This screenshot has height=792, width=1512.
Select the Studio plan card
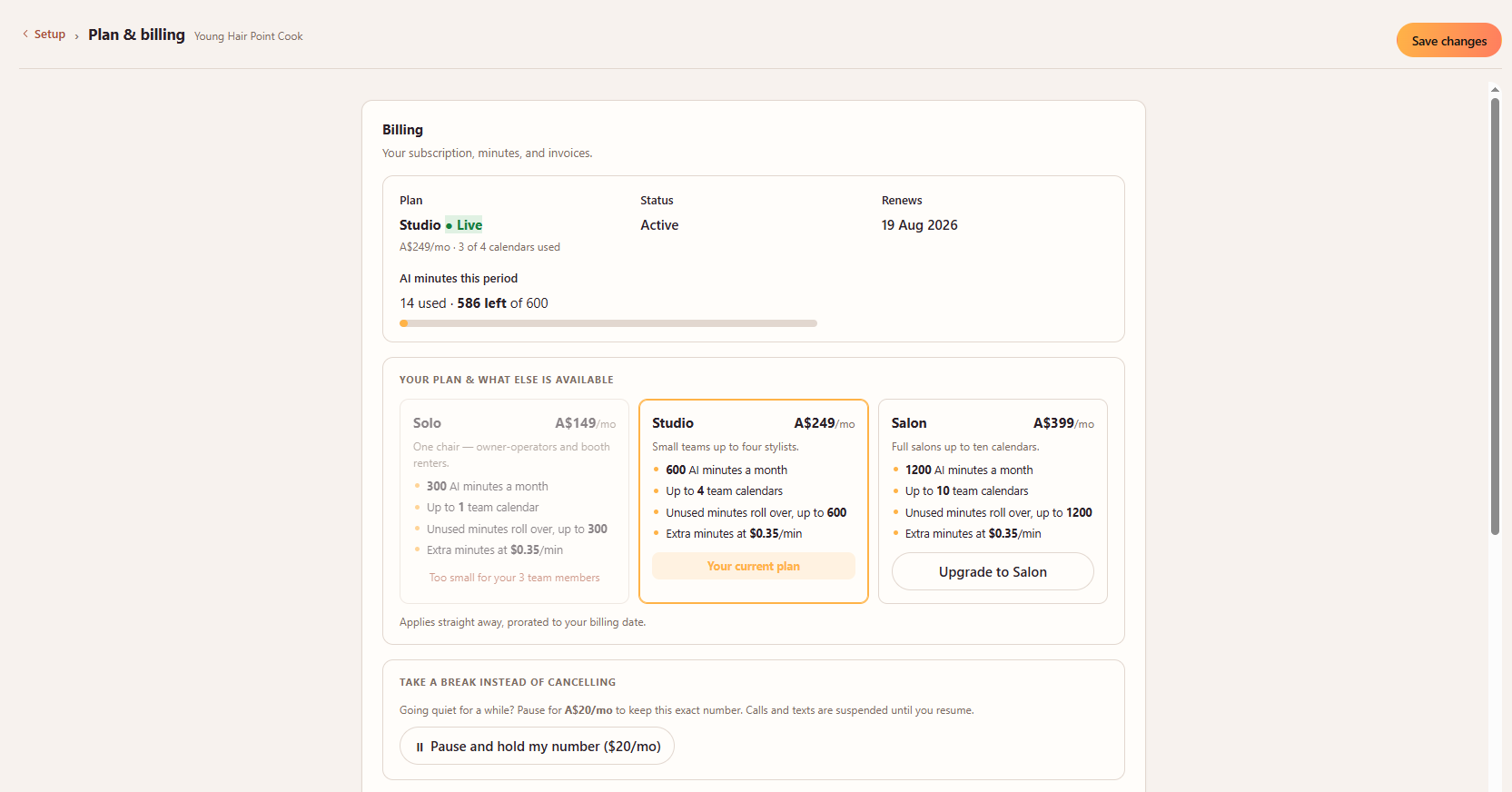point(754,501)
